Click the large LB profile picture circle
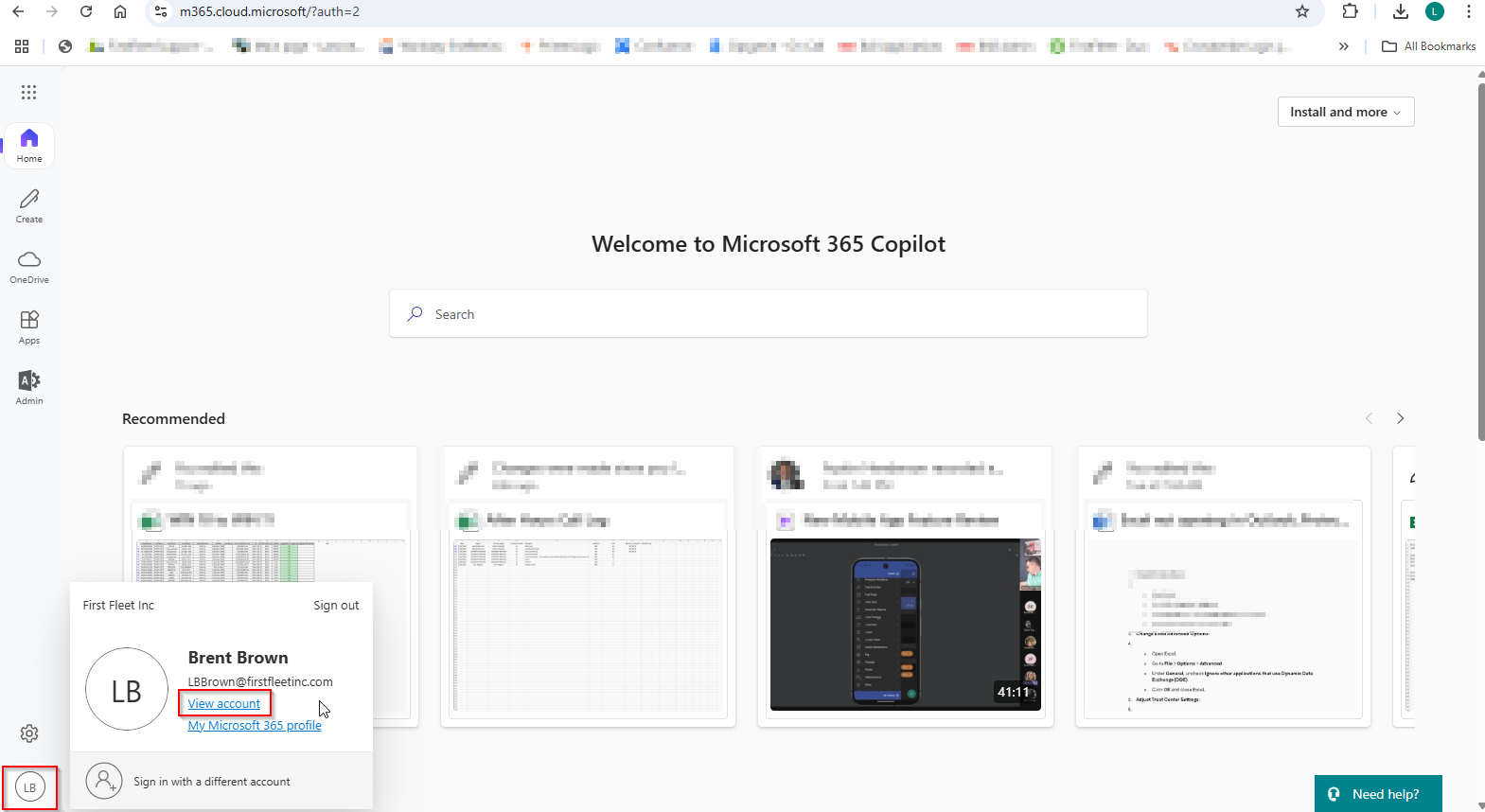Viewport: 1485px width, 812px height. (x=127, y=689)
